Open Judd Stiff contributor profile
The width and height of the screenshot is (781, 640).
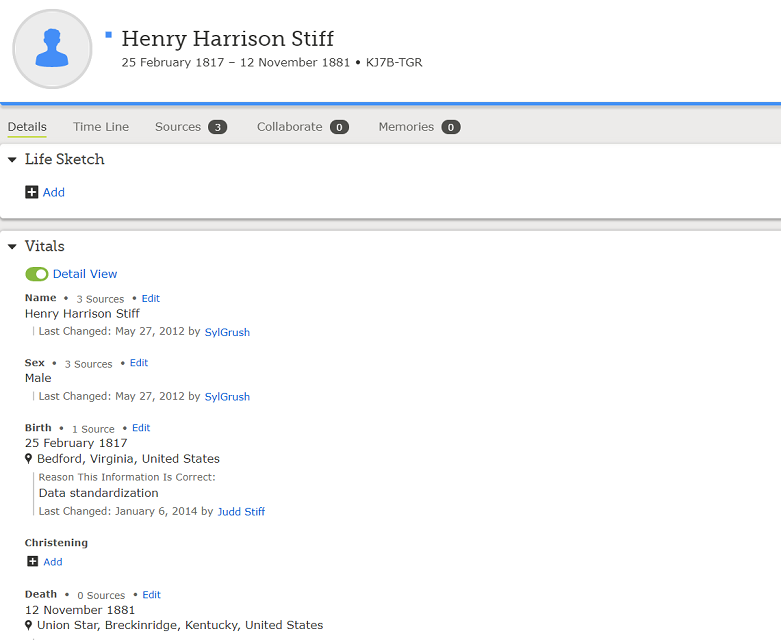[241, 511]
